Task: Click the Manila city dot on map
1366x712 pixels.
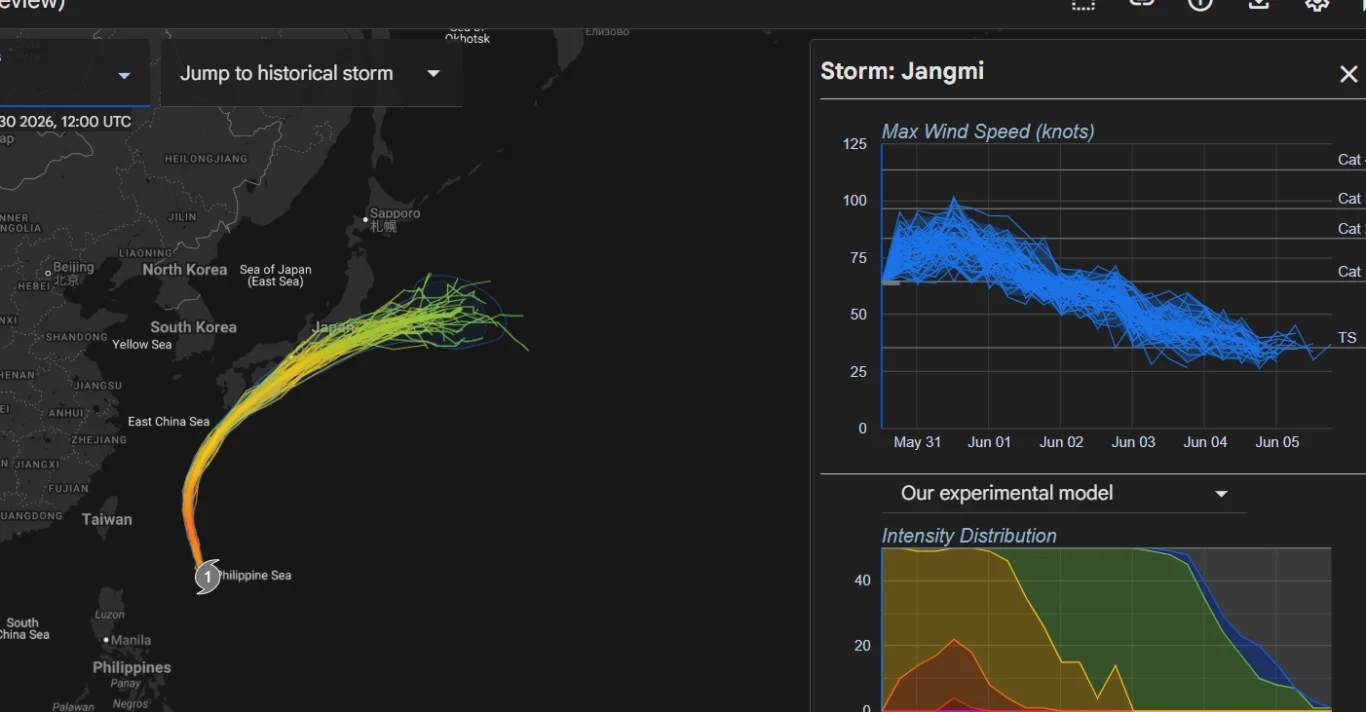Action: (106, 640)
